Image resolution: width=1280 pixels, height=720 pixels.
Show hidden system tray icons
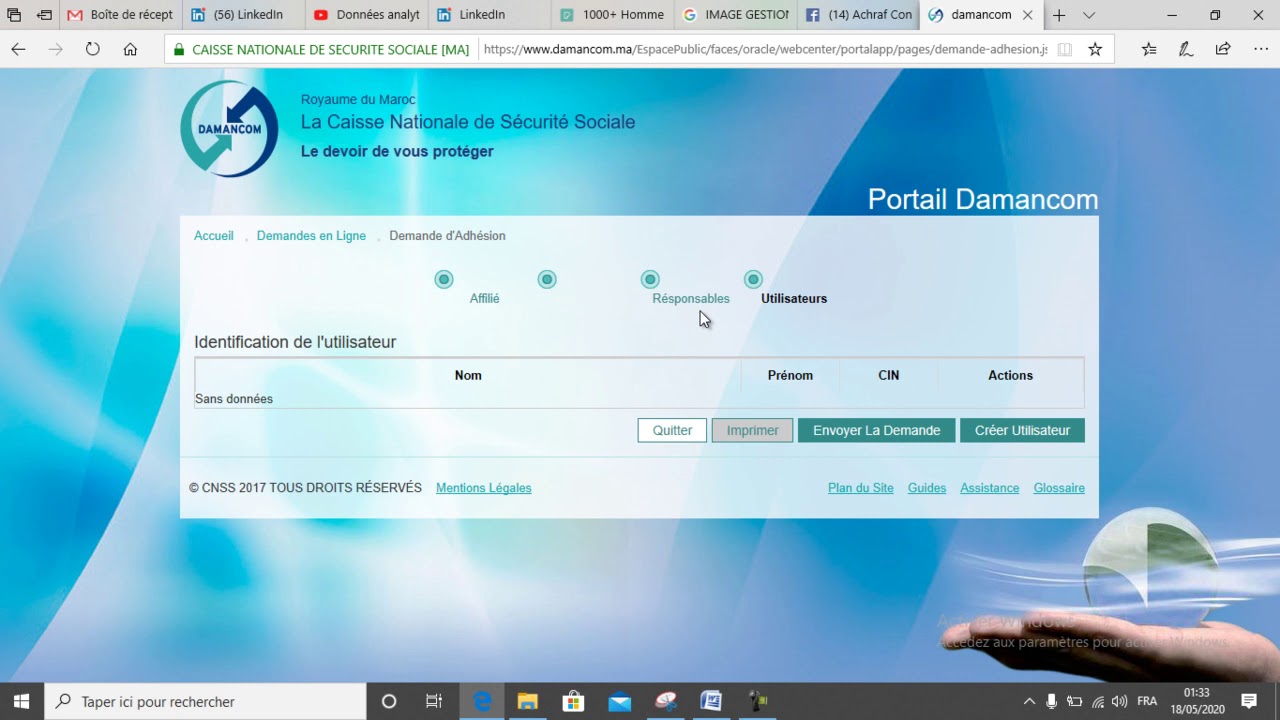tap(1029, 701)
